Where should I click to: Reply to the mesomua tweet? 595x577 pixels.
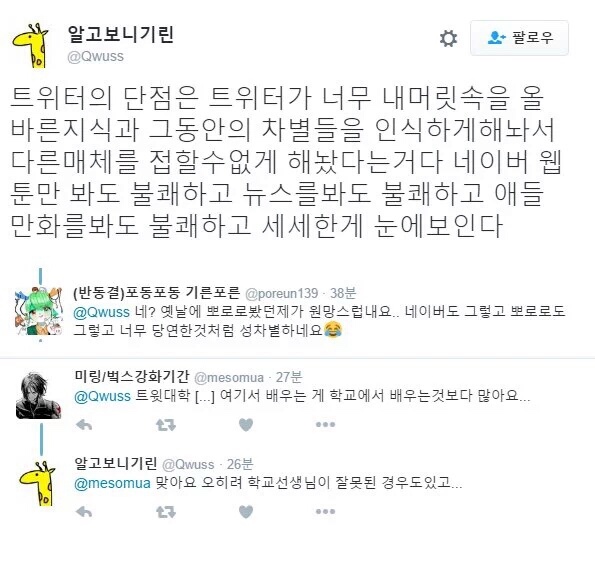pyautogui.click(x=84, y=425)
